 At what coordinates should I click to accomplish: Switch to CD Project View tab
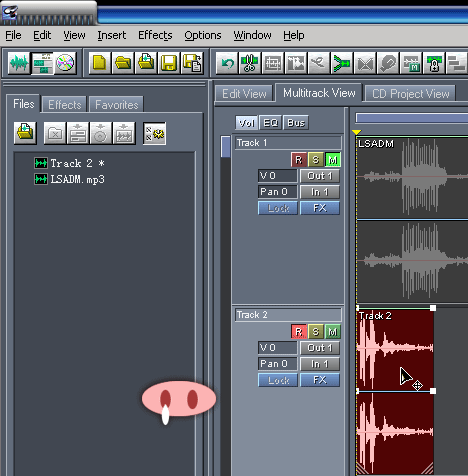(x=410, y=94)
